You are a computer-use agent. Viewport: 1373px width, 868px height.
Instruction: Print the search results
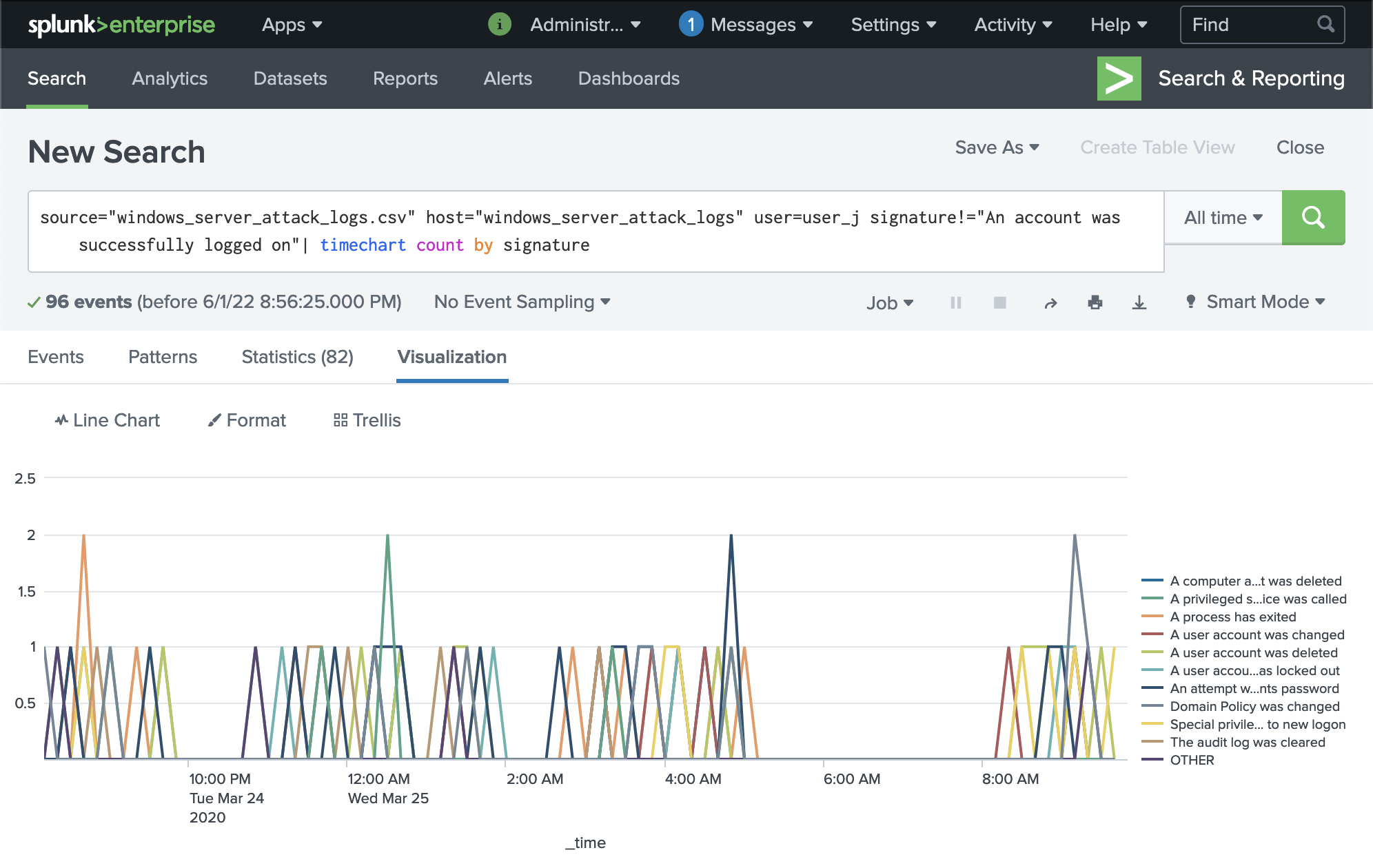1095,302
